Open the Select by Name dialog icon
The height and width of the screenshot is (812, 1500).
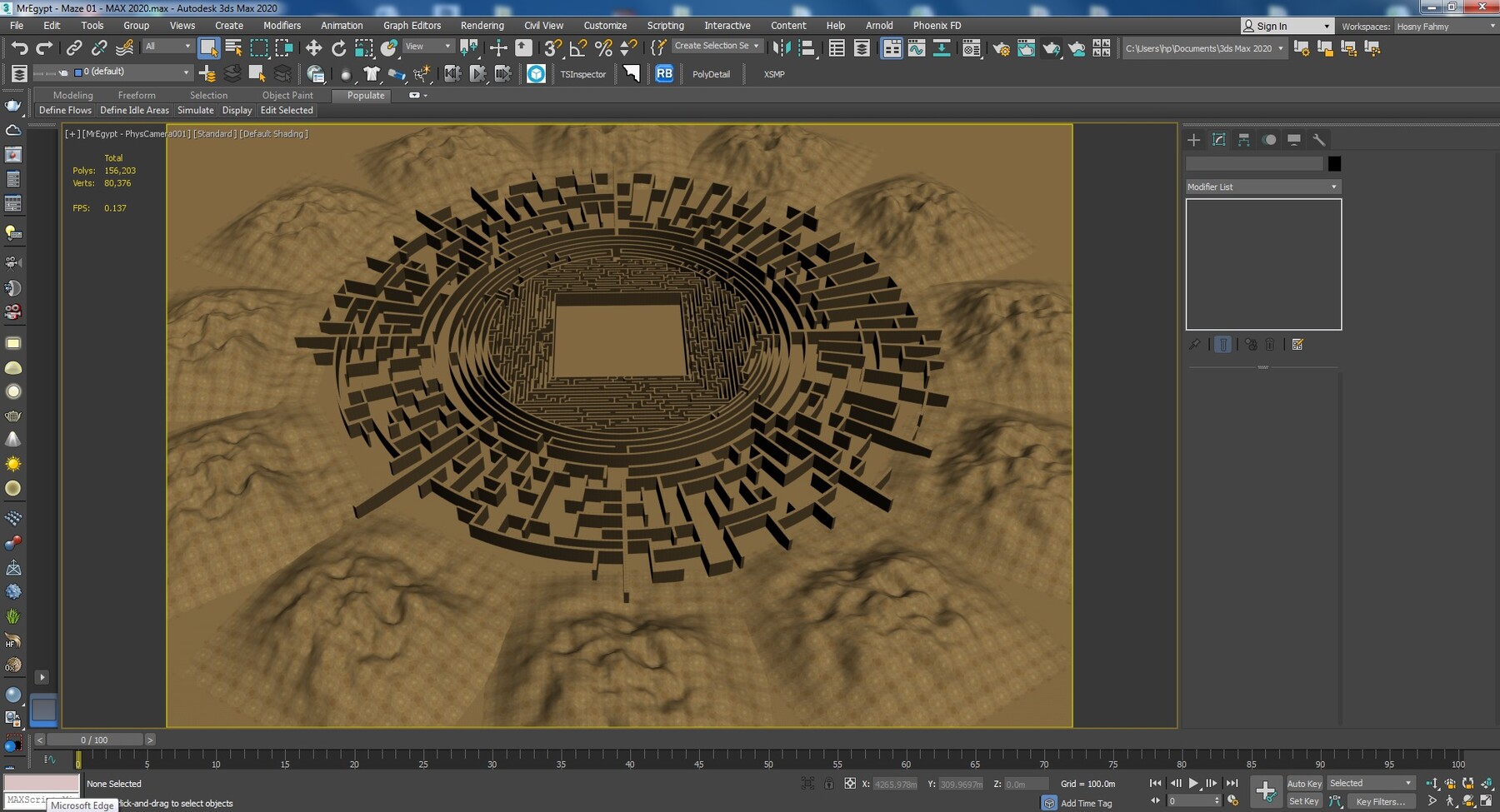pyautogui.click(x=234, y=47)
